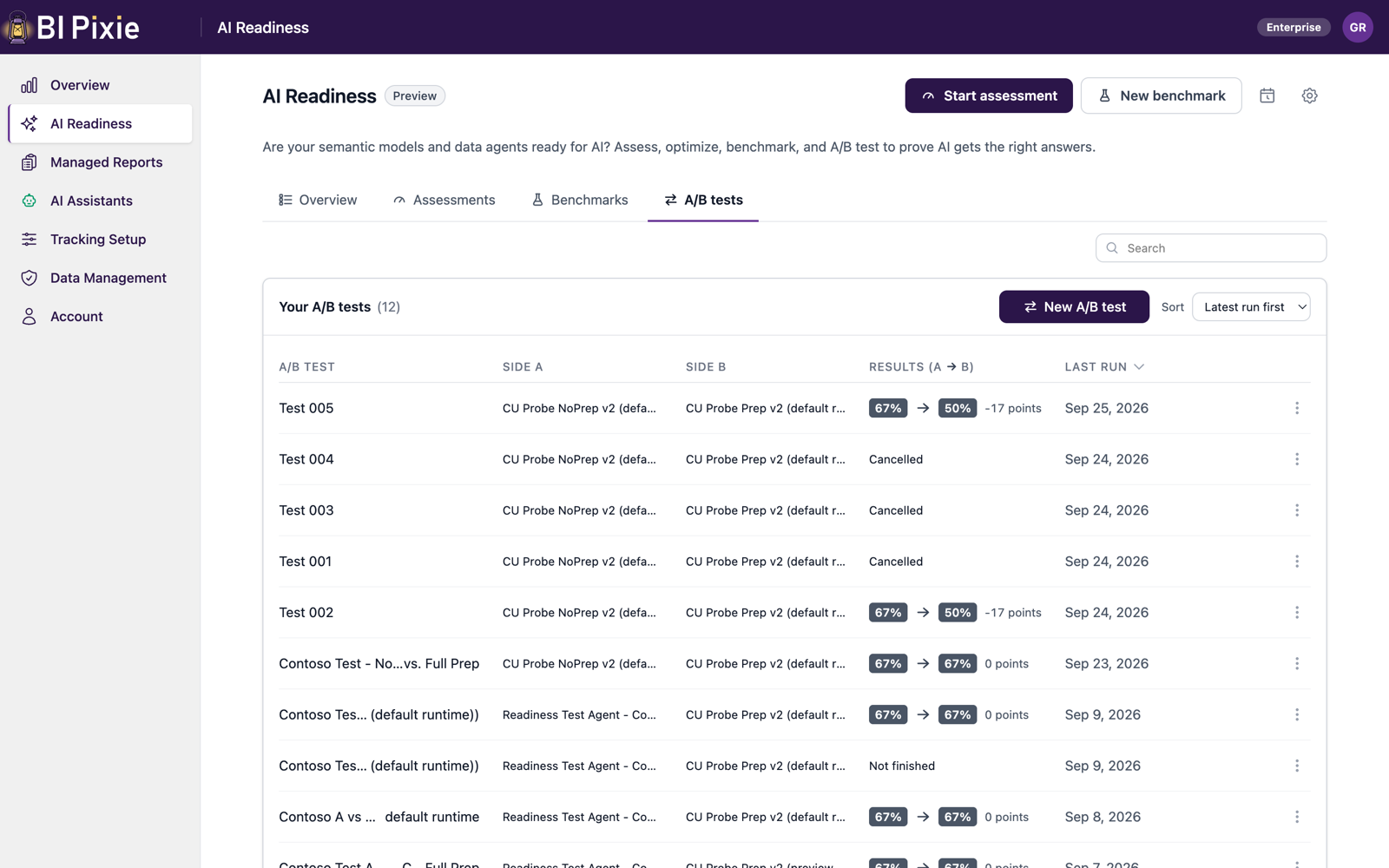The height and width of the screenshot is (868, 1389).
Task: Open row menu for Test 001
Action: 1297,562
